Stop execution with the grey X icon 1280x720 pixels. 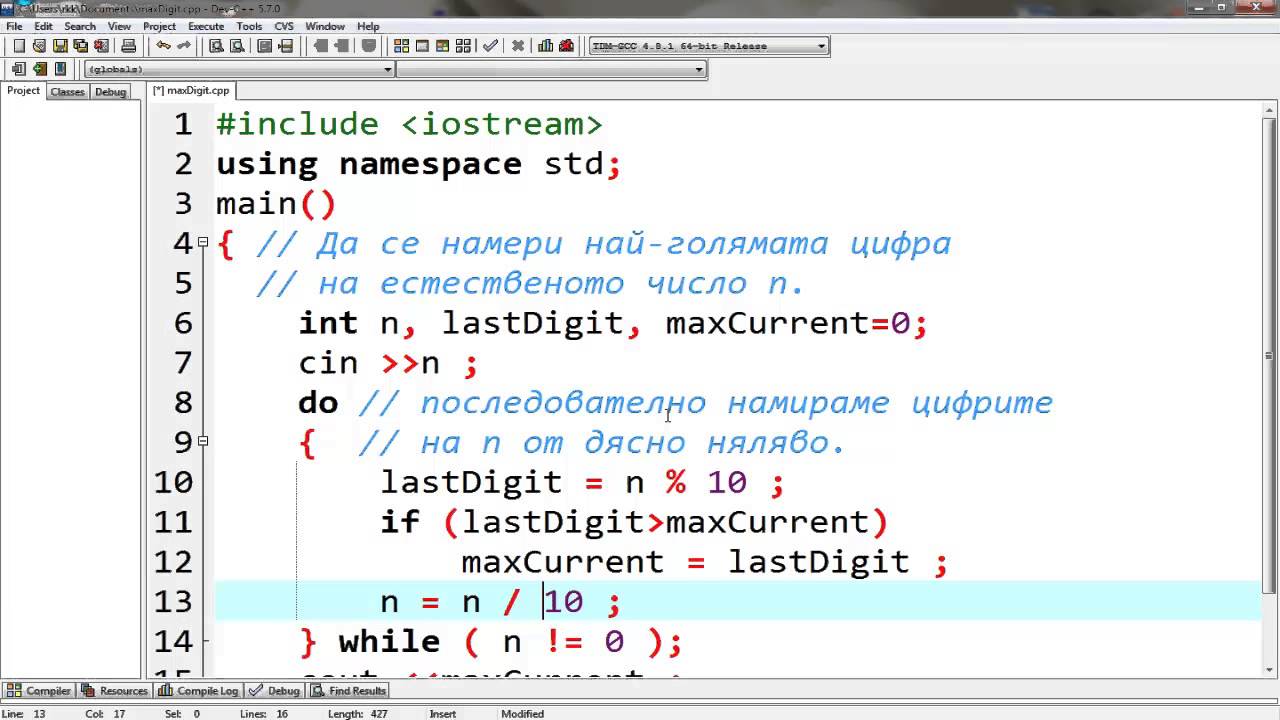[x=518, y=46]
